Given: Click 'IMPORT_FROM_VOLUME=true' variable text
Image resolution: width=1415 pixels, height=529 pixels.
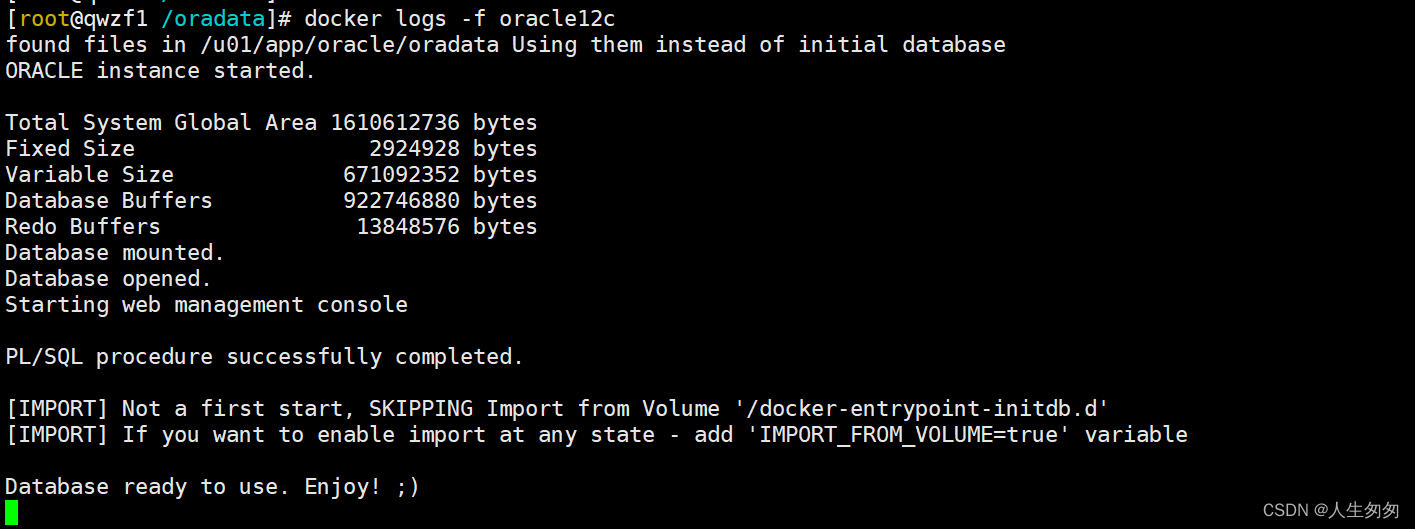Looking at the screenshot, I should (908, 434).
